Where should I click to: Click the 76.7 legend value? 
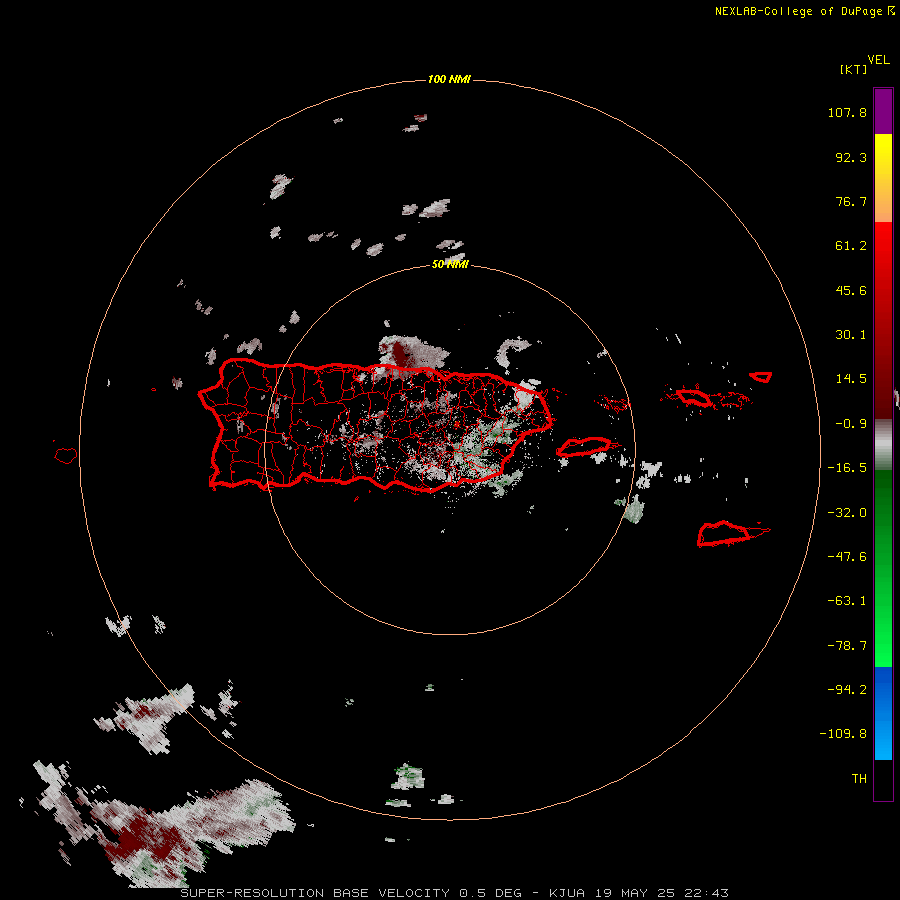pos(851,201)
